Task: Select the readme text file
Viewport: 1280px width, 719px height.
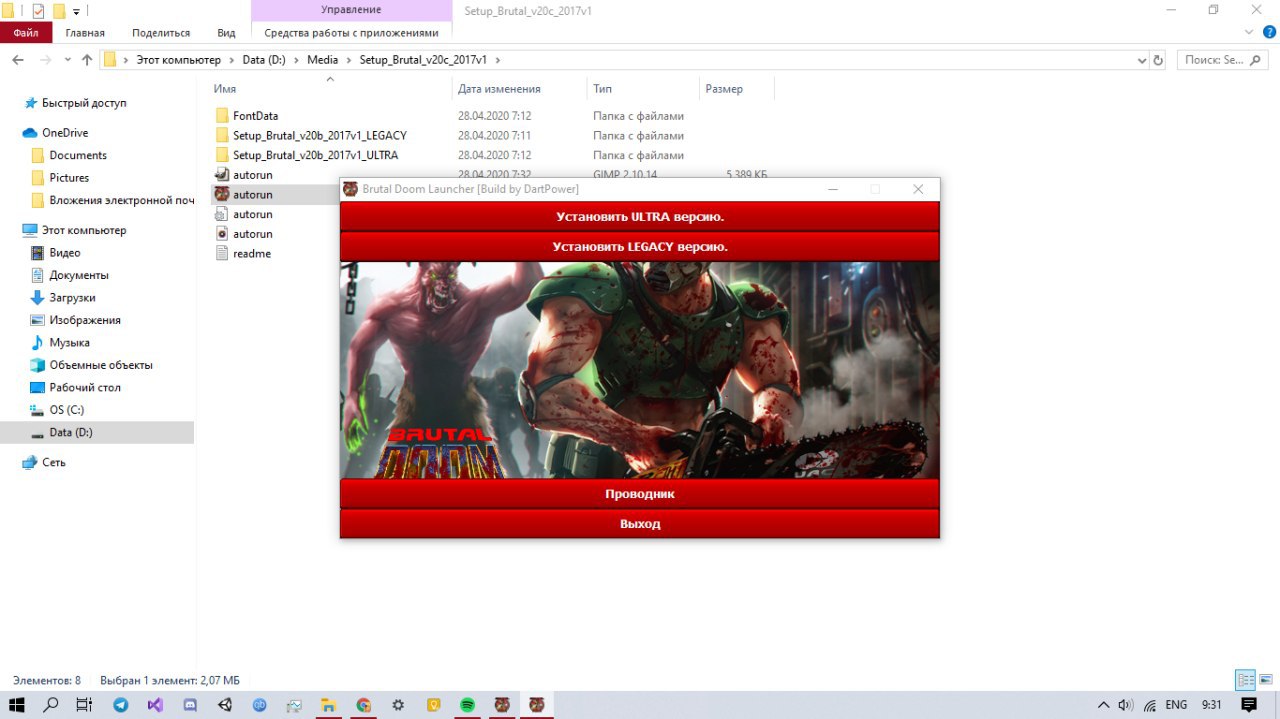Action: coord(251,253)
